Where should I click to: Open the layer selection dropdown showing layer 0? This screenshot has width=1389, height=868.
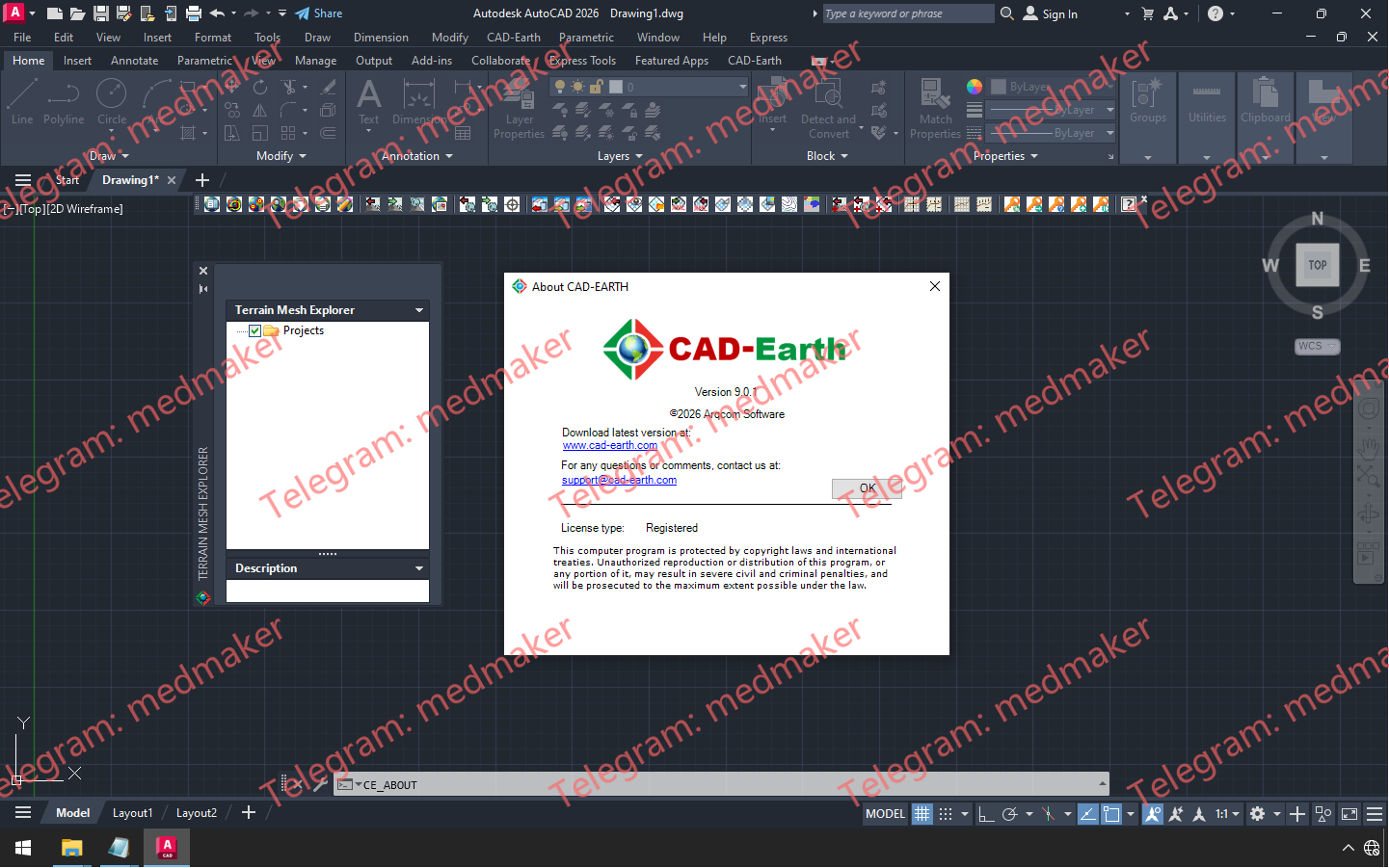coord(740,86)
